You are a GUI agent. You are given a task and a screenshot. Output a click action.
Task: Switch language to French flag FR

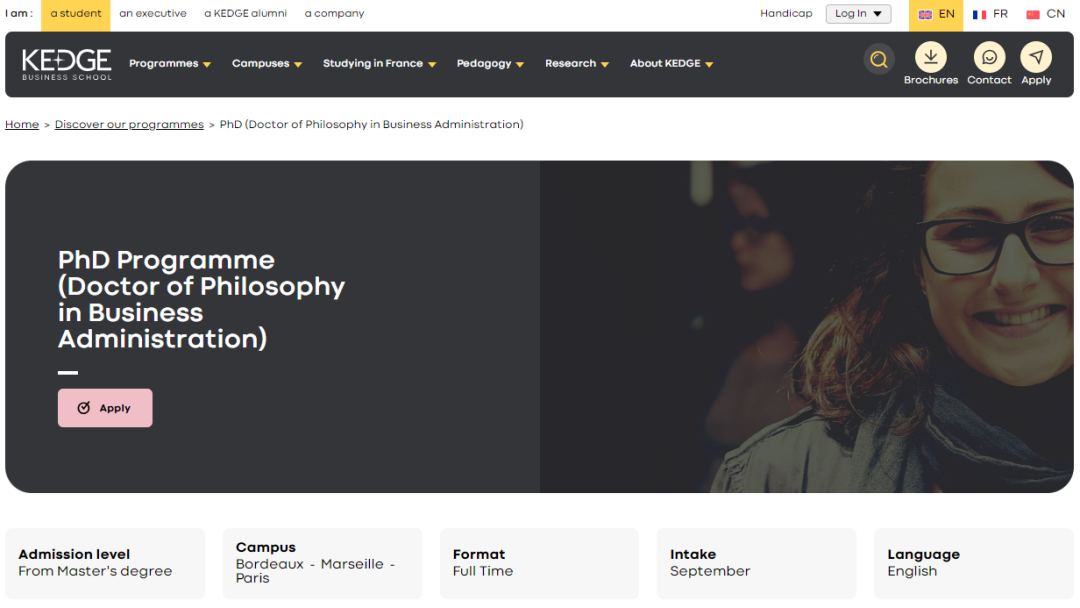(990, 14)
